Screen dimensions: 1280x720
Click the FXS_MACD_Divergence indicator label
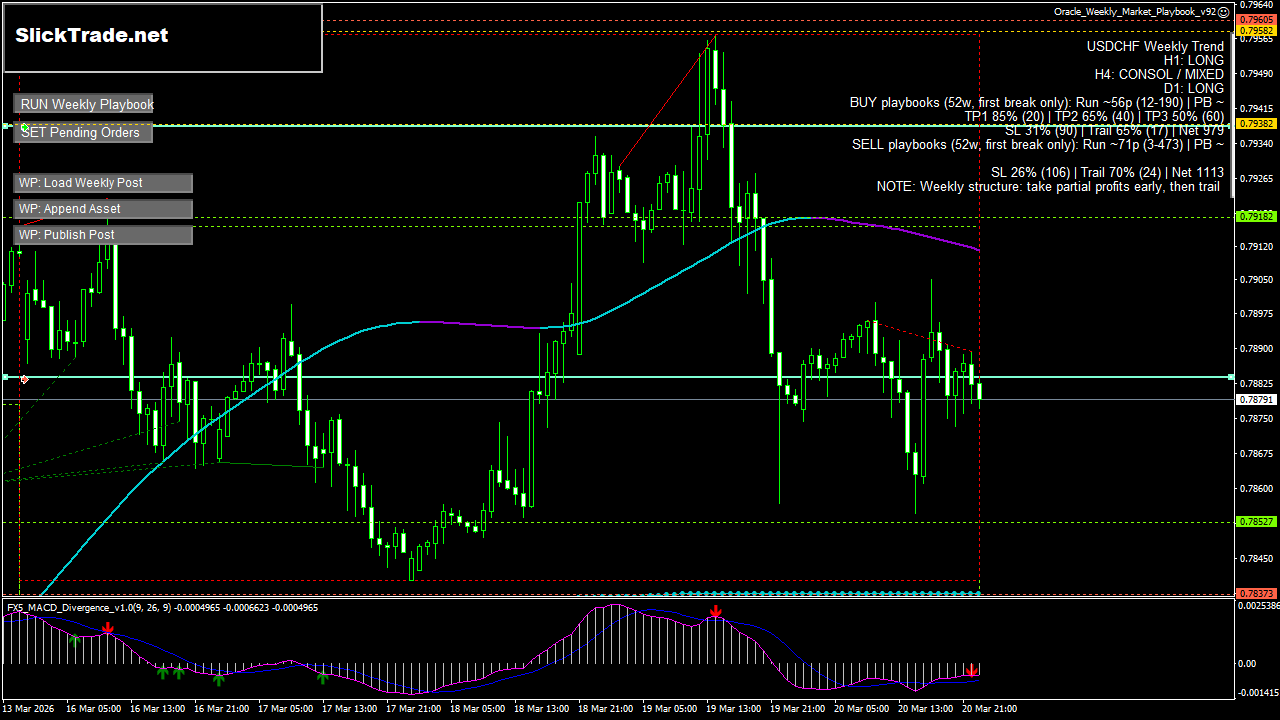pos(162,607)
